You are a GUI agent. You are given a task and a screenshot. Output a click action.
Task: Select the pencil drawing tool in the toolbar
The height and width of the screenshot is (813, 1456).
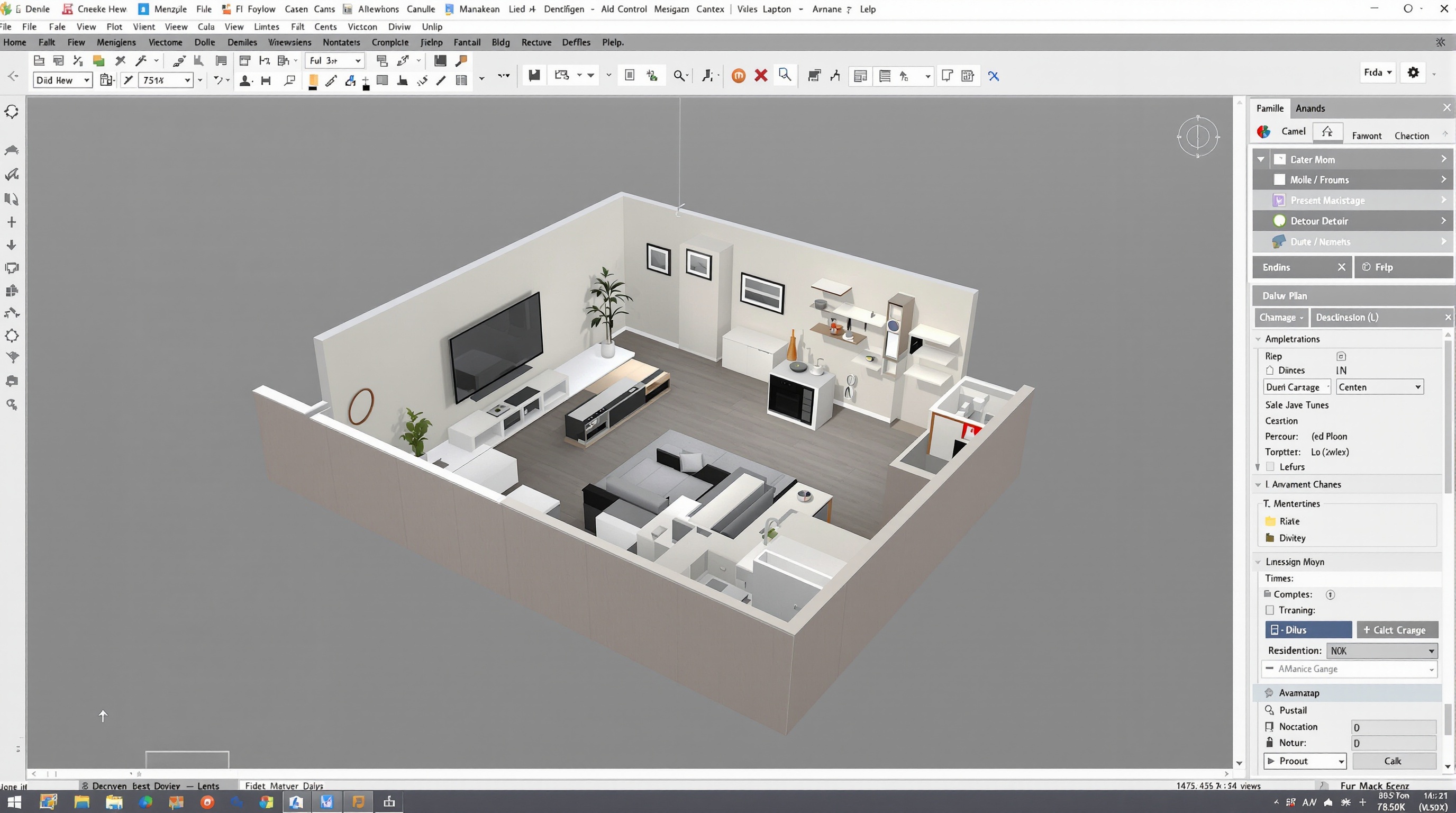point(332,80)
